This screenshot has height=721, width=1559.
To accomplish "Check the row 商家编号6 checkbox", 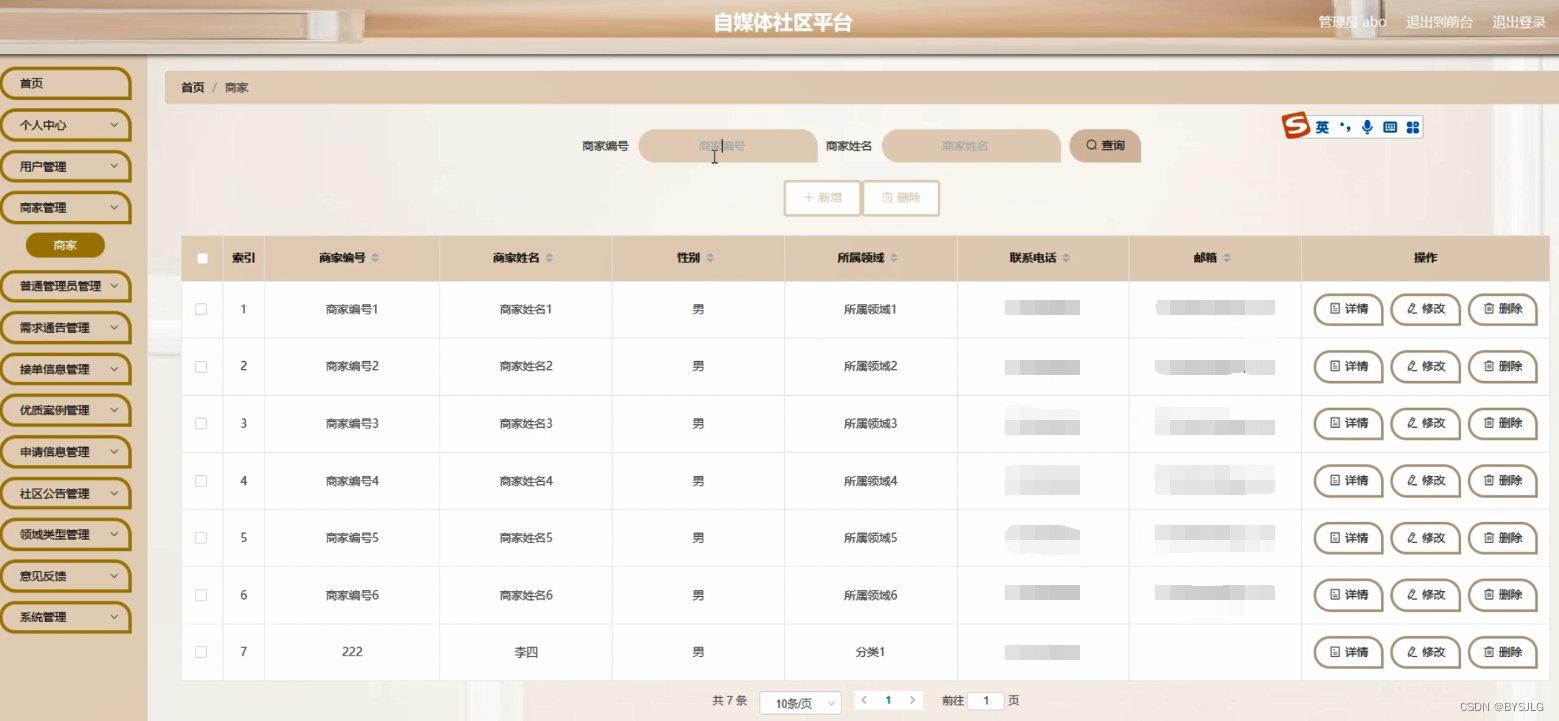I will coord(201,595).
